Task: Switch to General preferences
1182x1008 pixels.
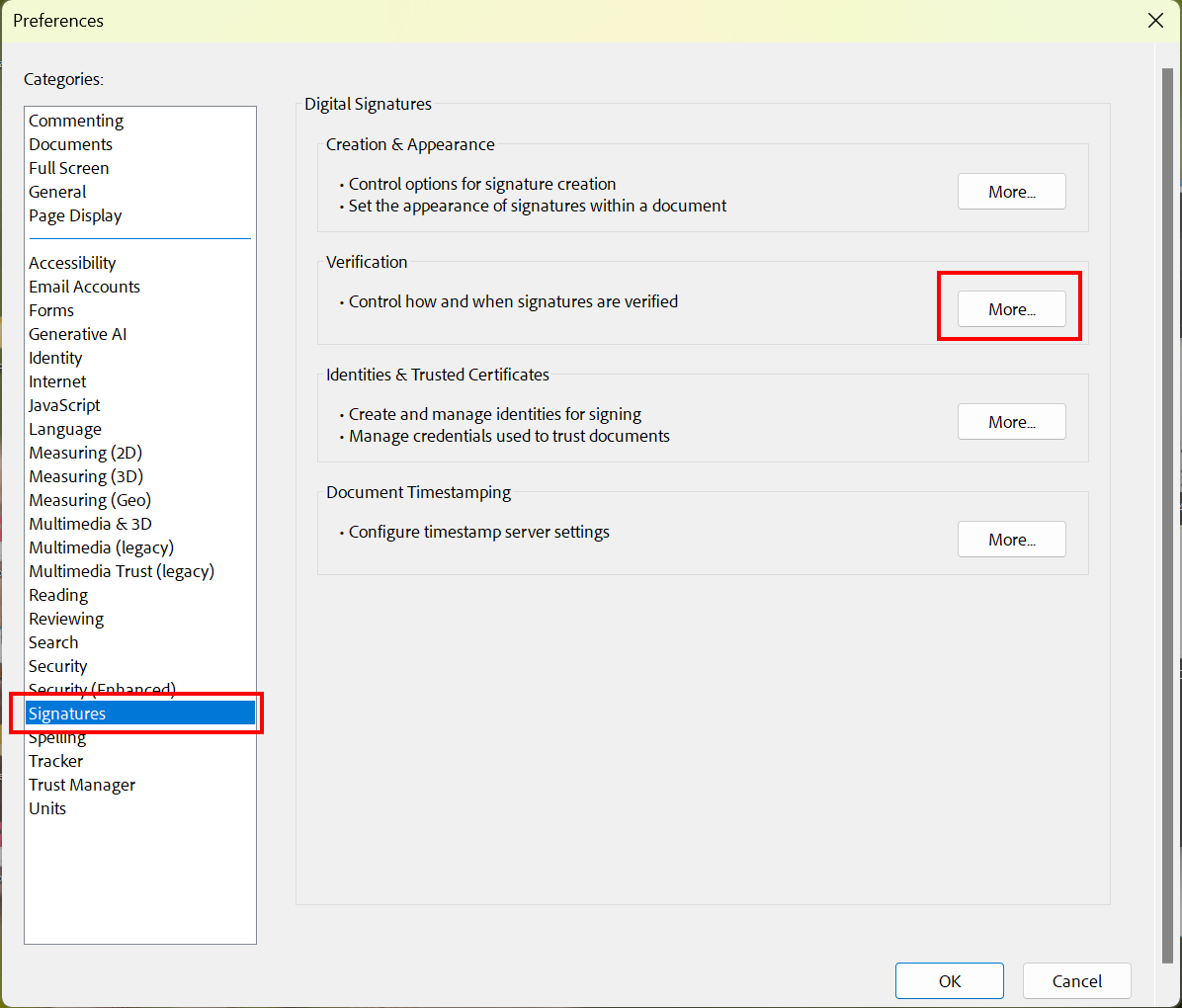Action: coord(56,191)
